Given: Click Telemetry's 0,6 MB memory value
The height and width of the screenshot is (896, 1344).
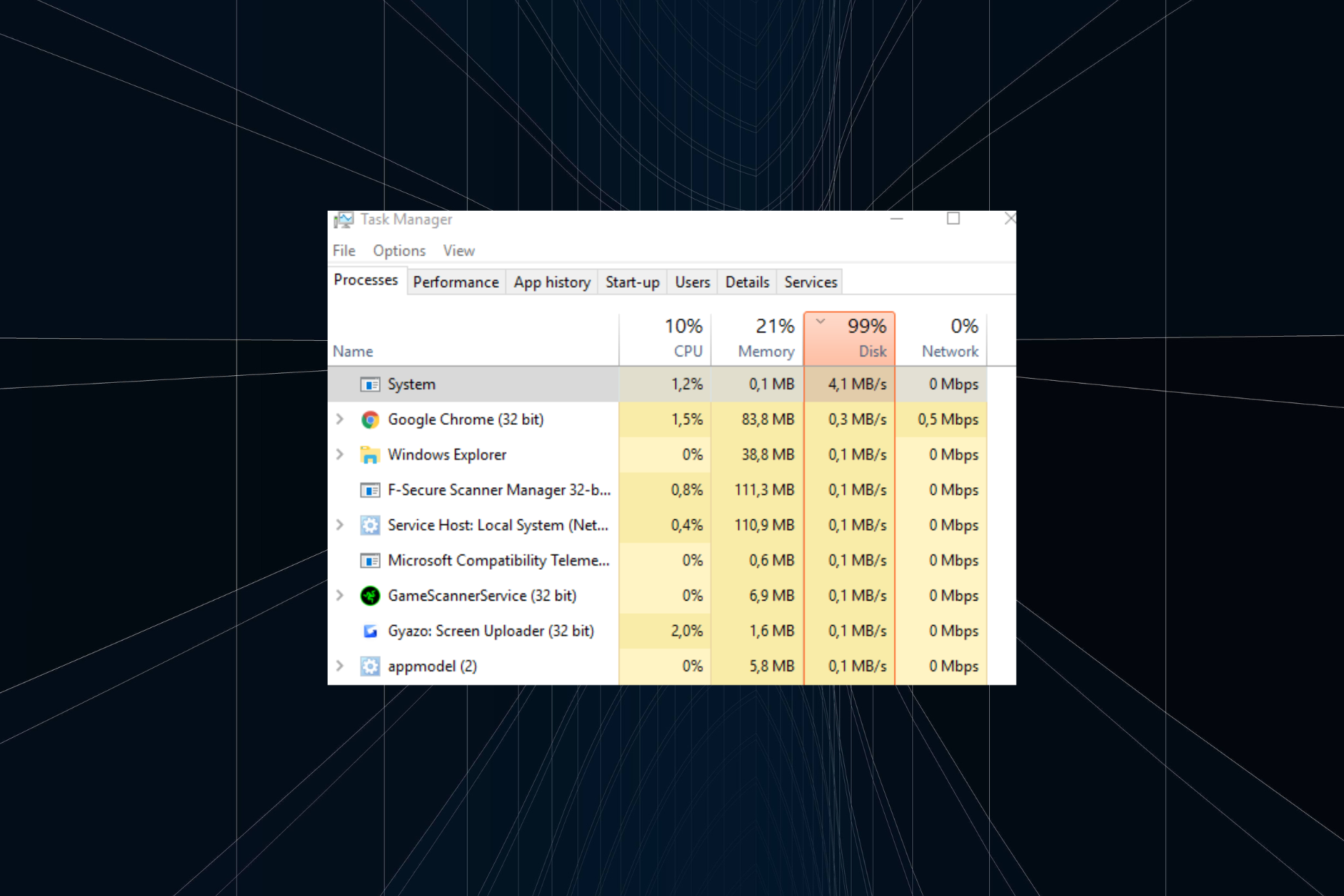Looking at the screenshot, I should 771,561.
